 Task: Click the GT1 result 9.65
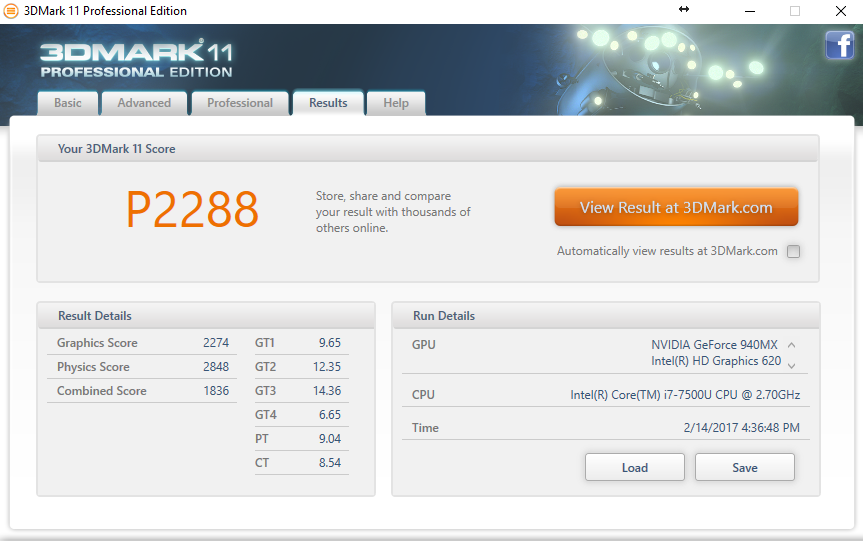coord(330,343)
